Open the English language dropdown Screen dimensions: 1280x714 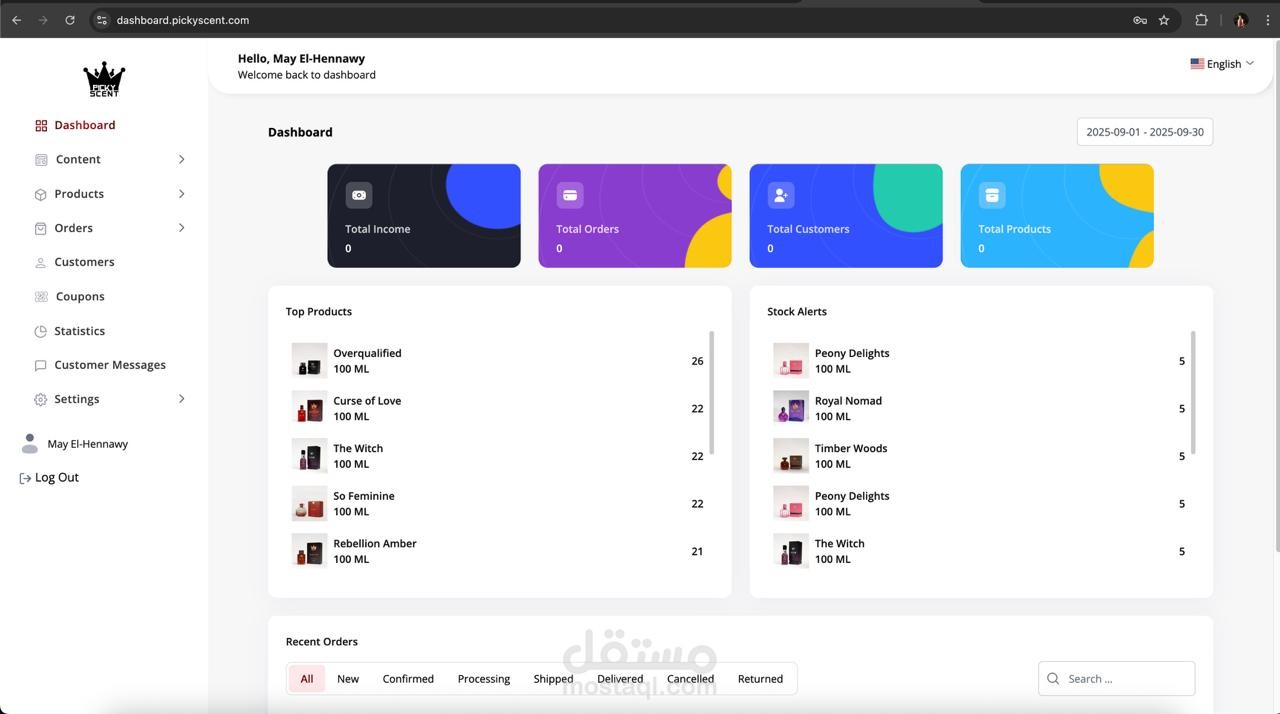1222,64
